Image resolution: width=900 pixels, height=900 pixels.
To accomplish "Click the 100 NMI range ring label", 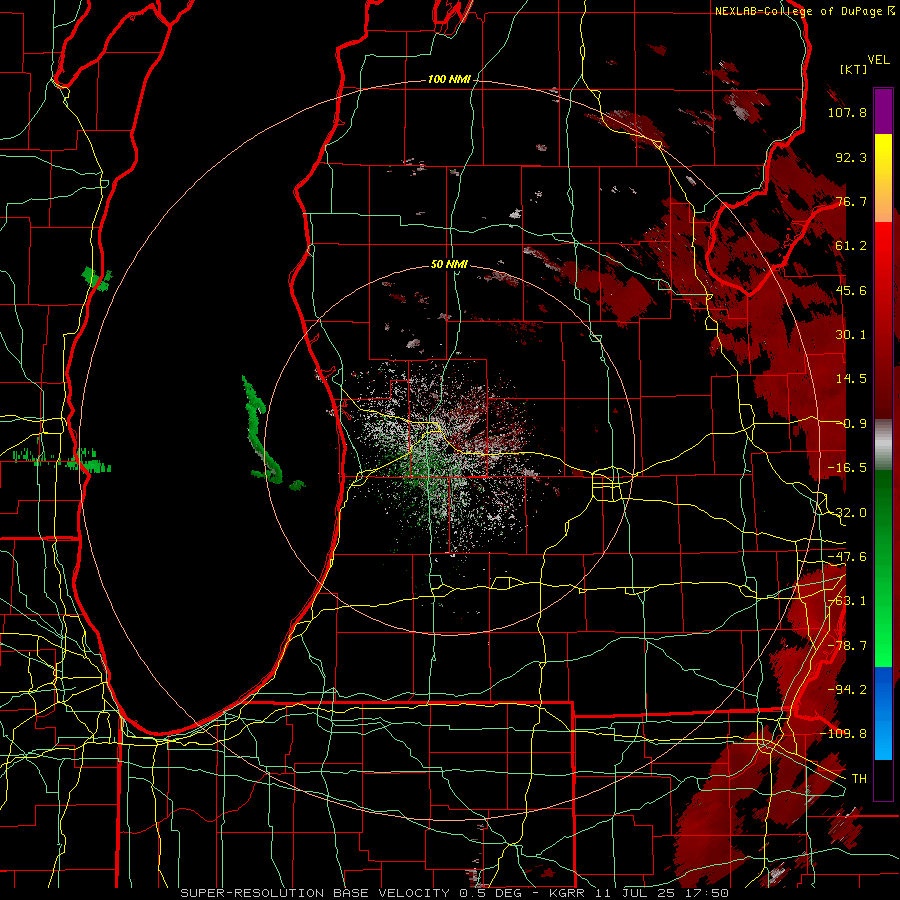I will coord(449,79).
